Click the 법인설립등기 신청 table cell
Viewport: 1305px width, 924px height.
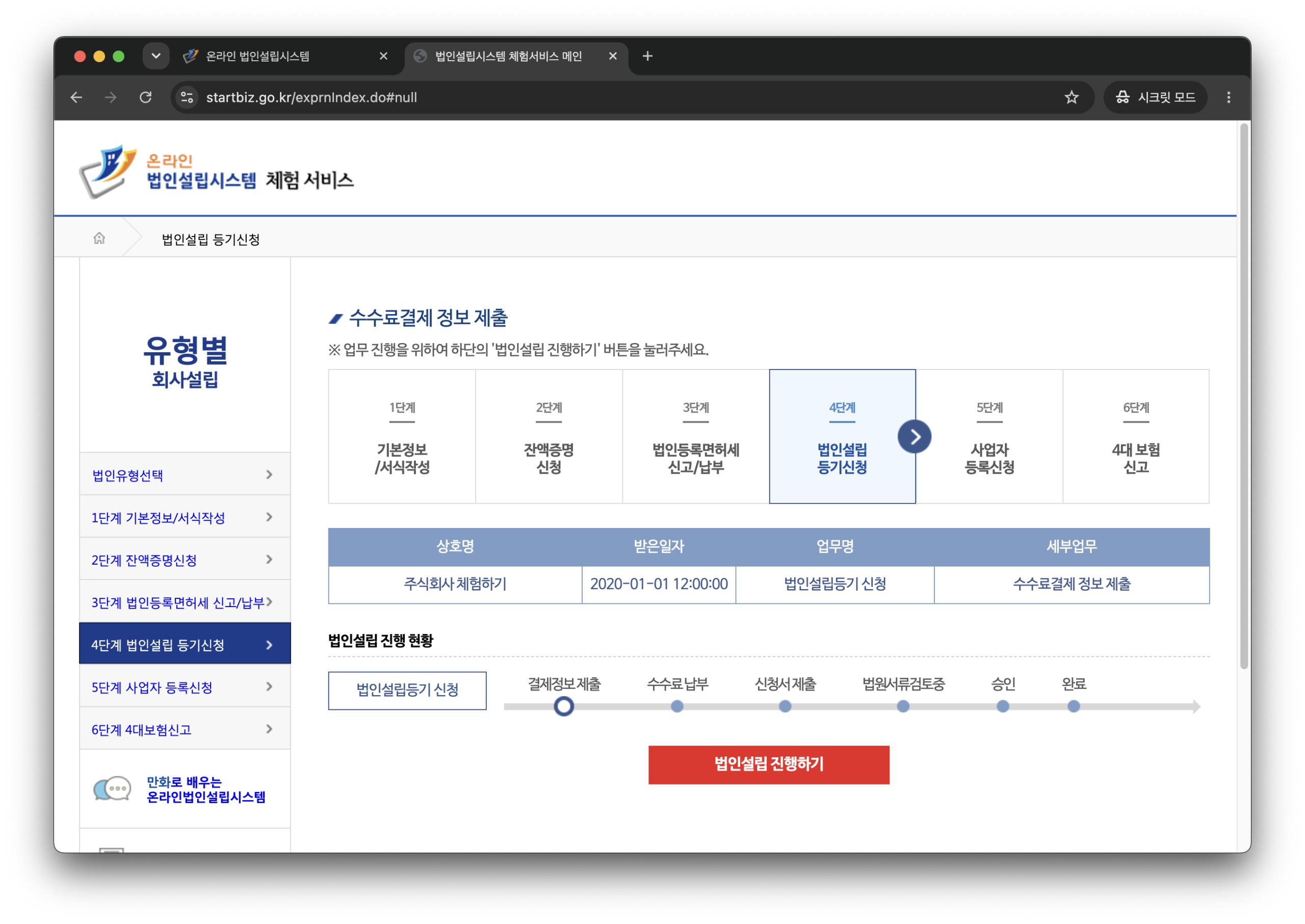[835, 585]
